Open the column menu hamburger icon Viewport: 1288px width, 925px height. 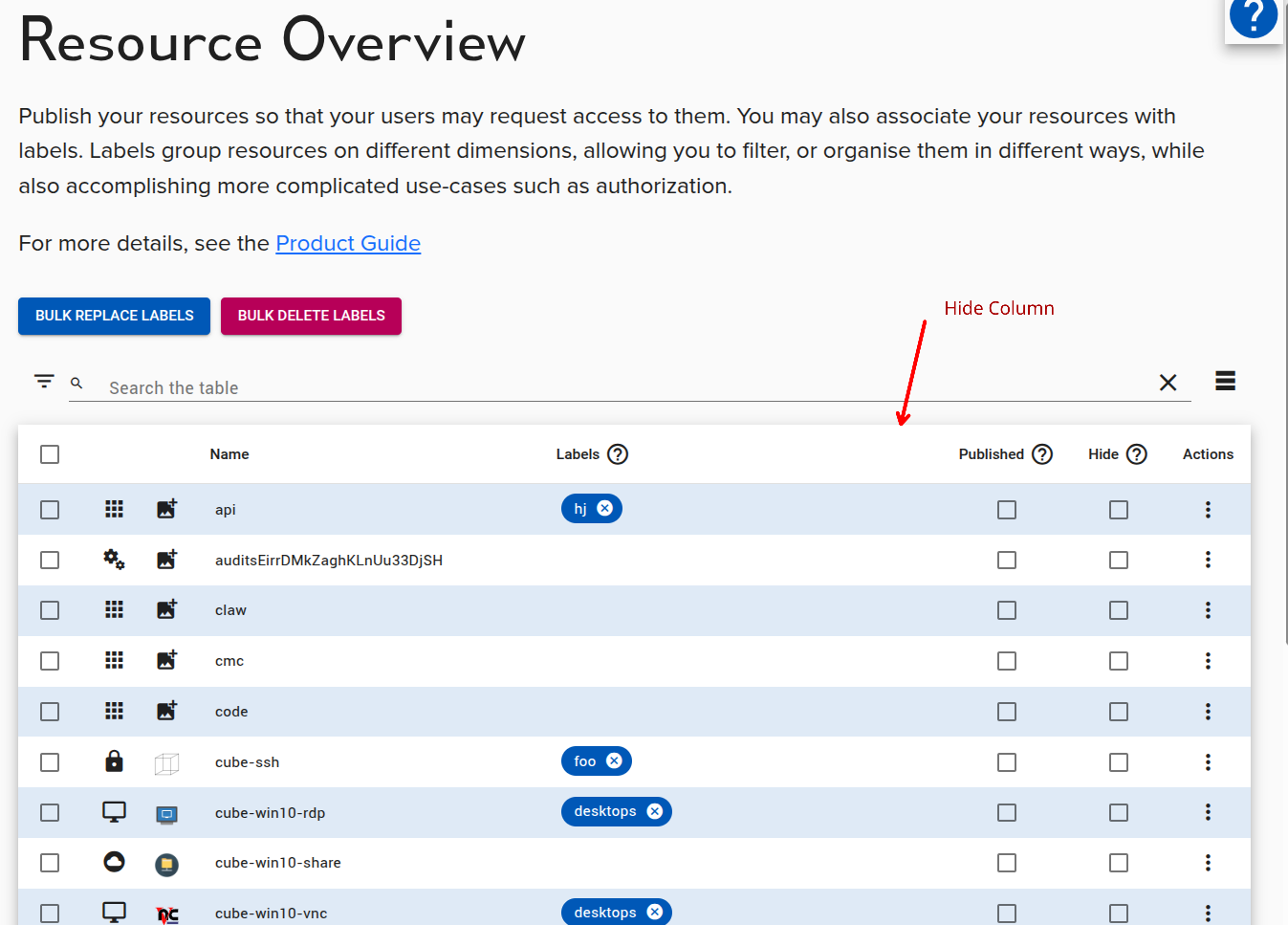tap(1225, 381)
